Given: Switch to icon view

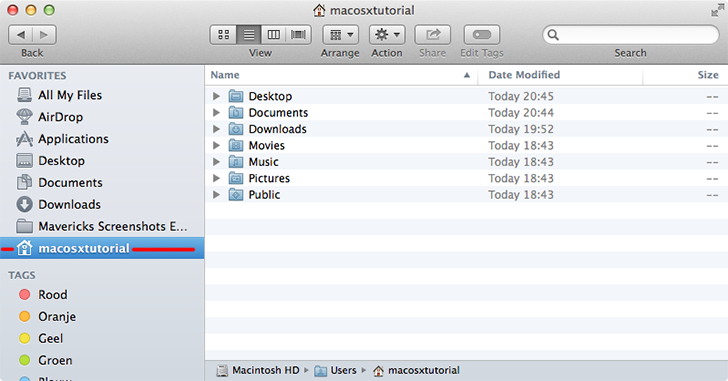Looking at the screenshot, I should coord(223,35).
